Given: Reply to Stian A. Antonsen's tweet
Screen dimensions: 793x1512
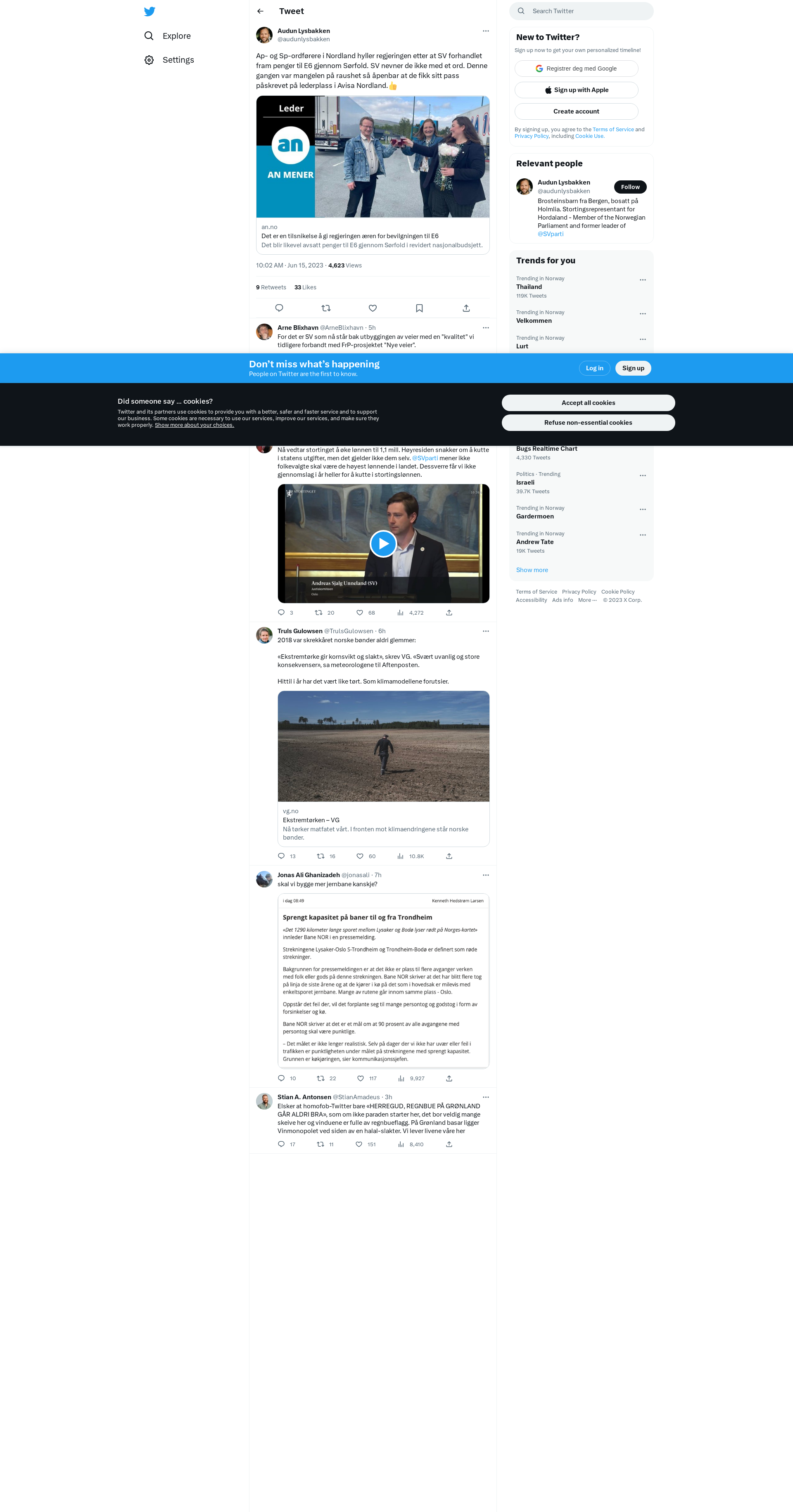Looking at the screenshot, I should (281, 1145).
